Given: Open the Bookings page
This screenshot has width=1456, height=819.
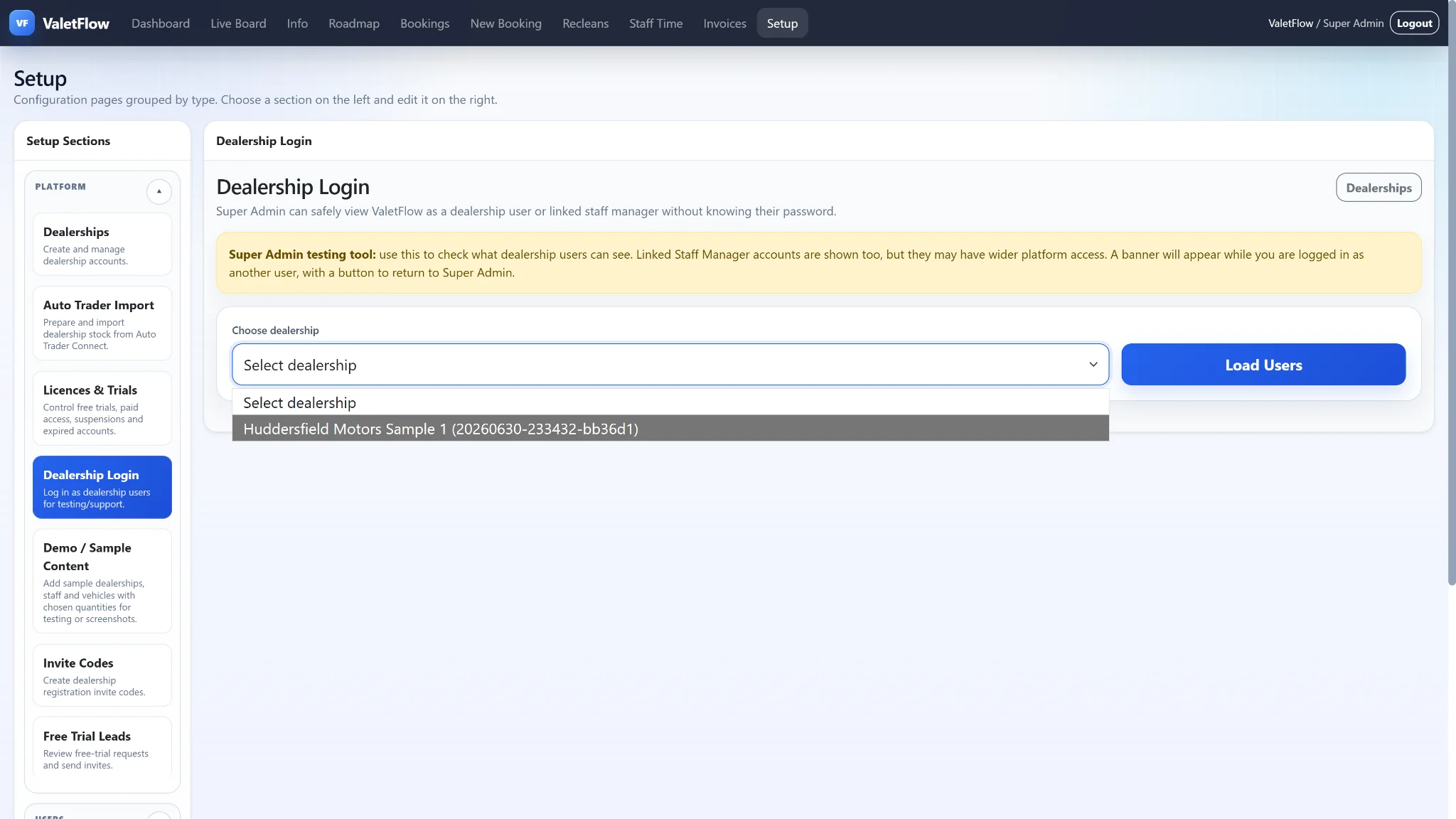Looking at the screenshot, I should coord(424,23).
